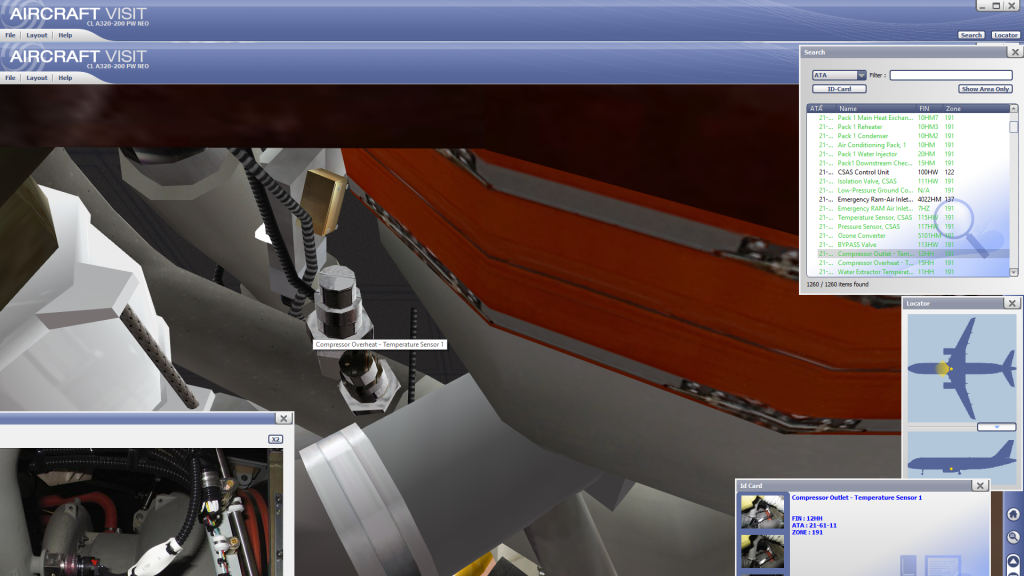Select the 'CSAS Control Unit' row
Image resolution: width=1024 pixels, height=576 pixels.
[908, 172]
